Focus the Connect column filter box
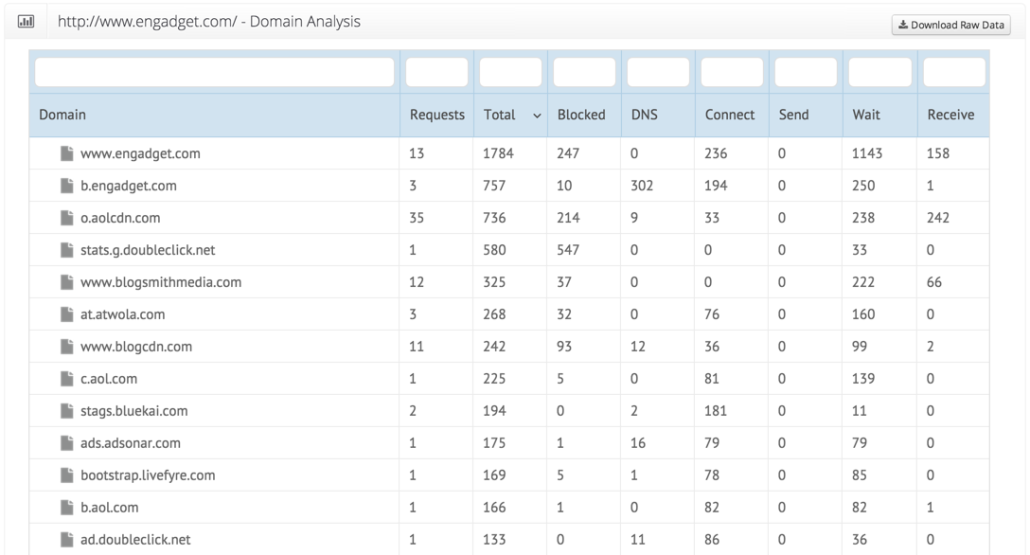The height and width of the screenshot is (555, 1030). [732, 72]
